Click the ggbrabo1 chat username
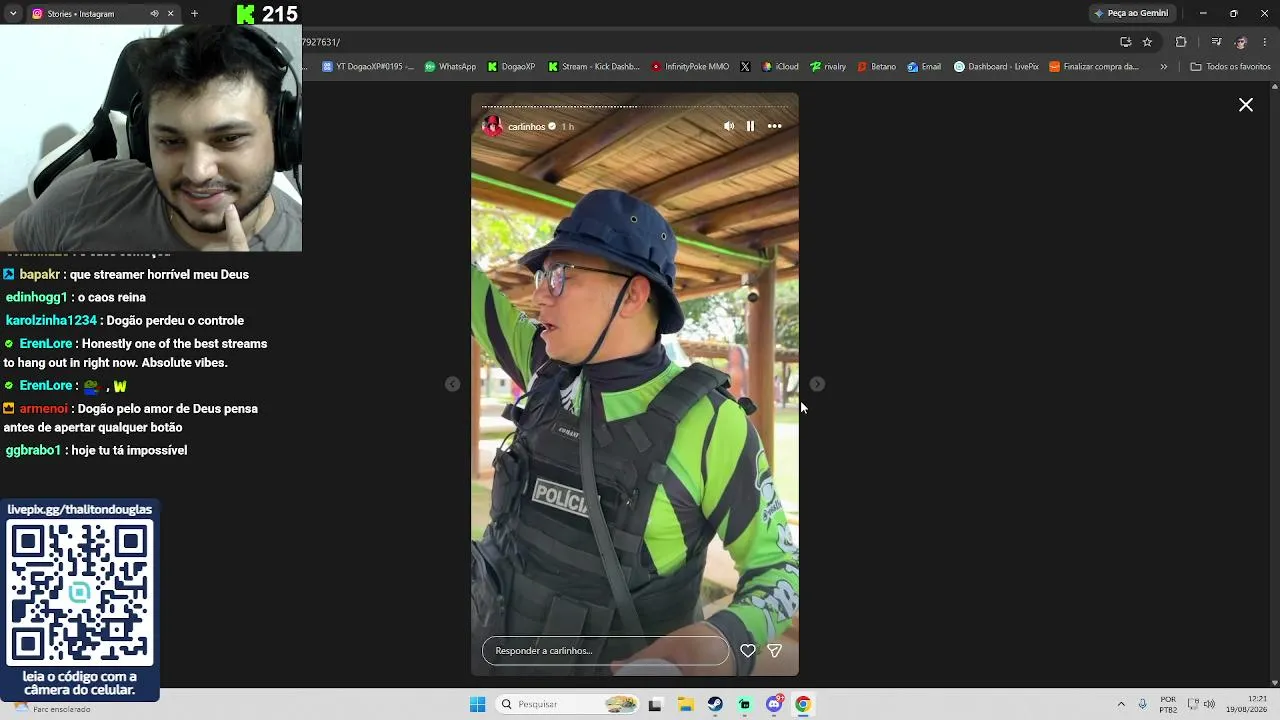Viewport: 1280px width, 720px height. (x=33, y=450)
